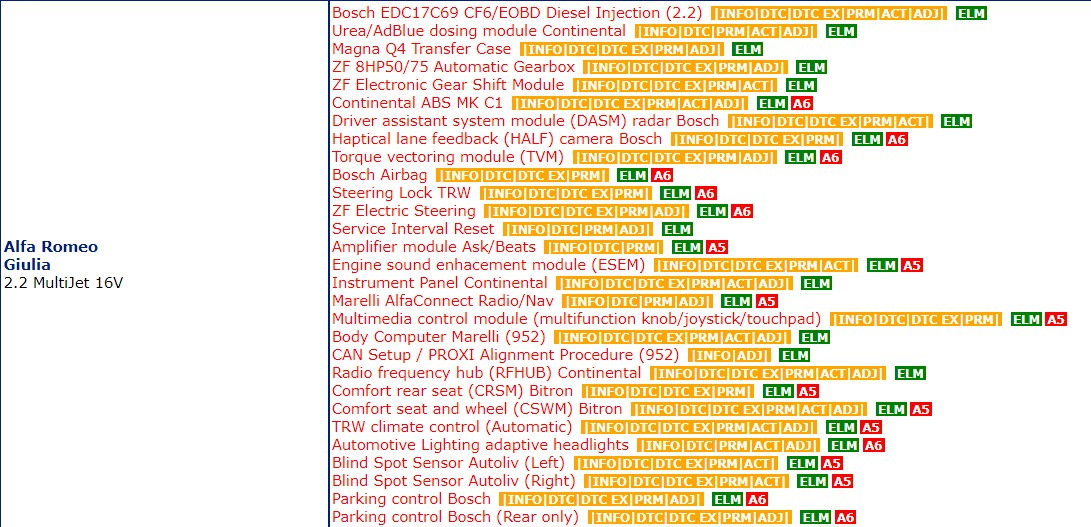Click ELM badge on Urea/AdBlue dosing row
1091x527 pixels.
[841, 31]
